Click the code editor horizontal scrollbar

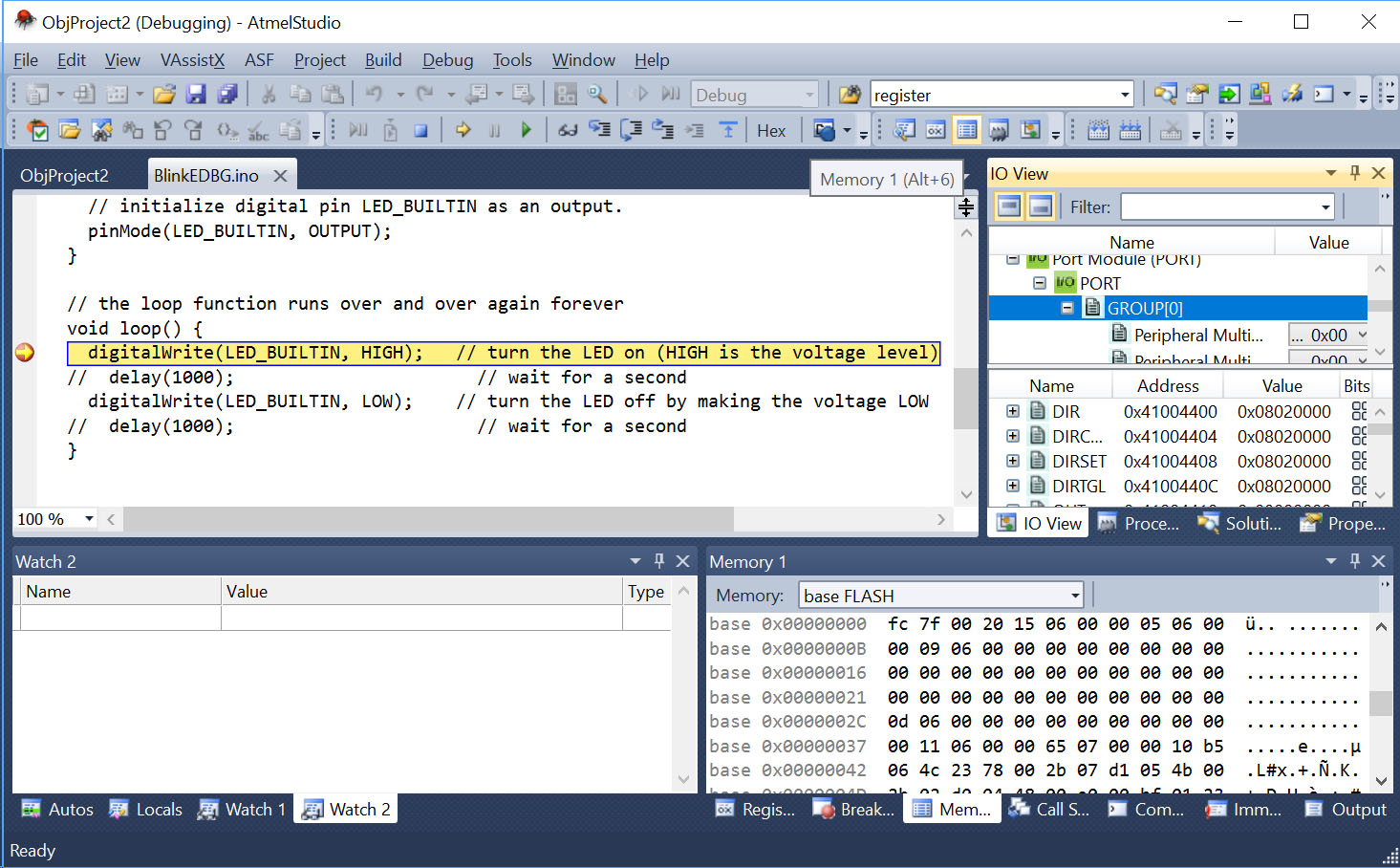[x=428, y=519]
